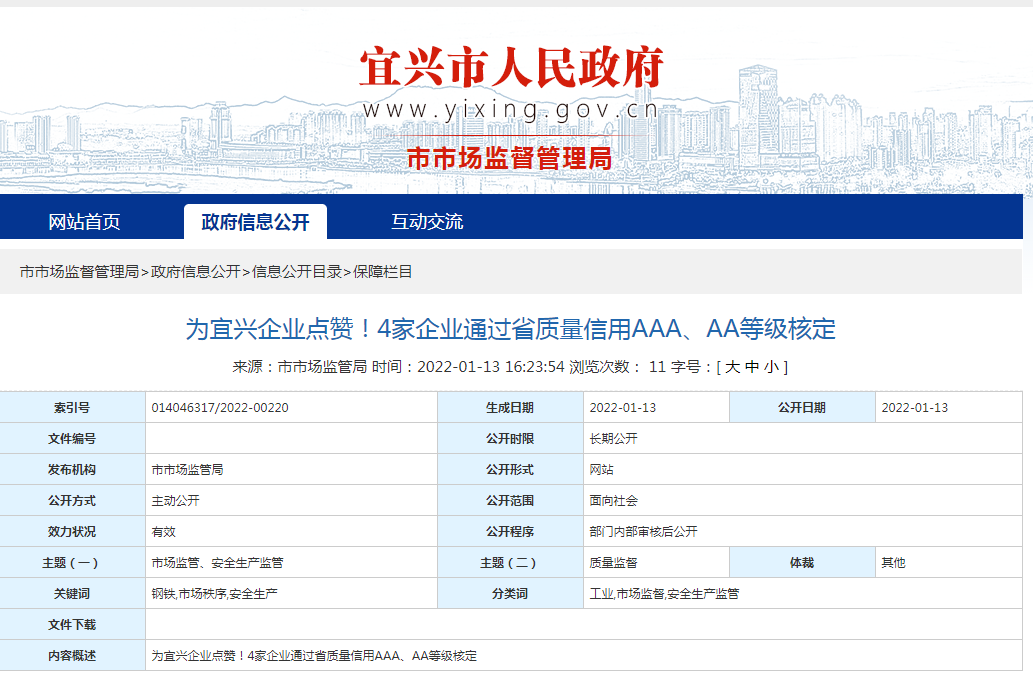This screenshot has height=682, width=1033.
Task: Click the publish time 2022-01-13 16:23:54
Action: click(491, 367)
